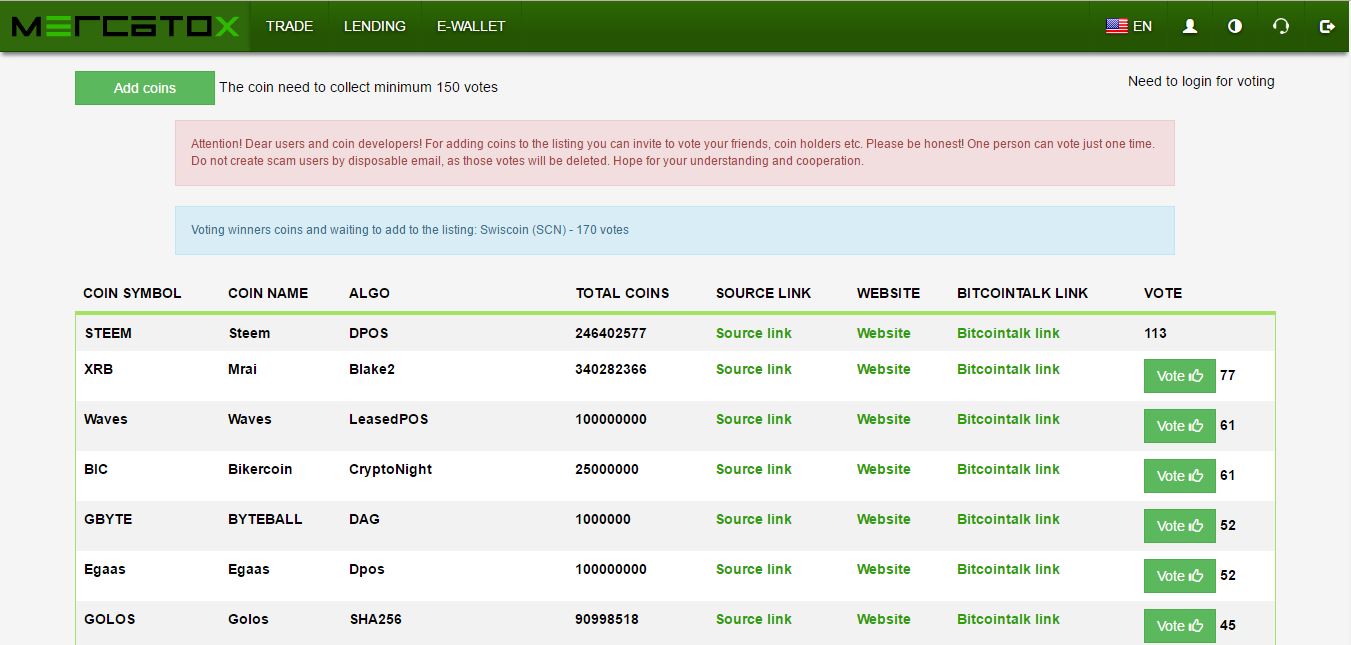Open the EN language selector
This screenshot has width=1351, height=645.
(x=1129, y=27)
